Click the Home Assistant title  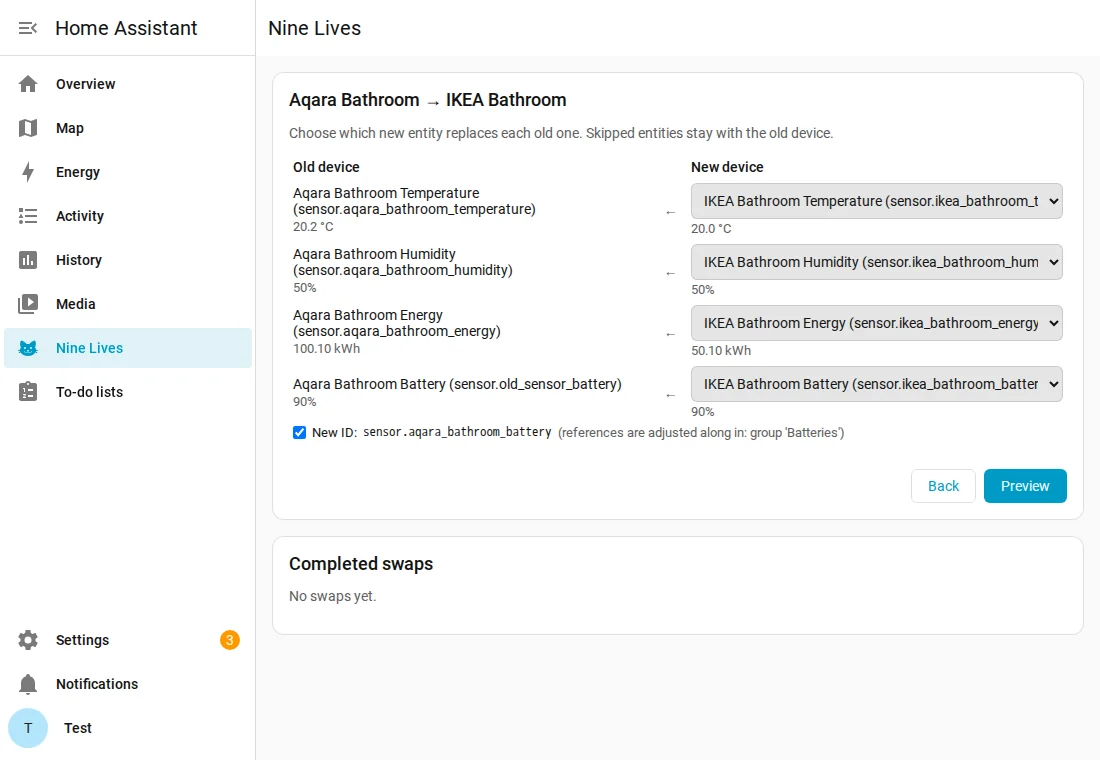pos(126,28)
